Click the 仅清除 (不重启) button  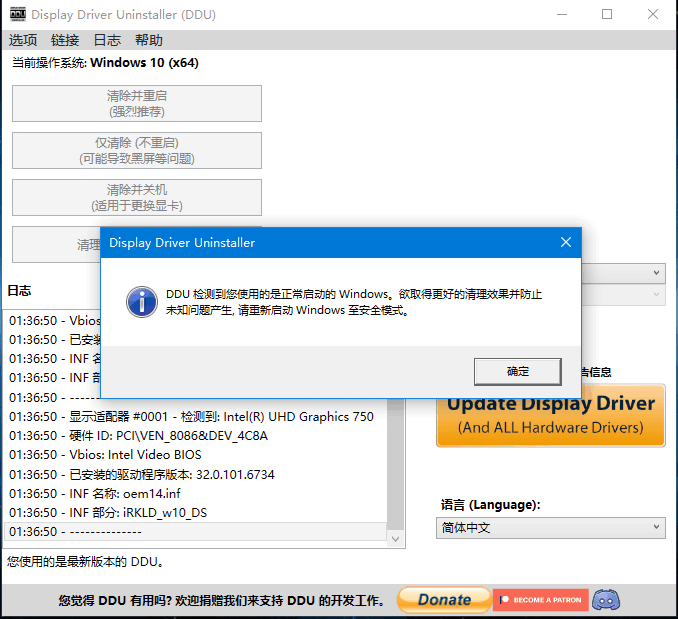pyautogui.click(x=137, y=150)
